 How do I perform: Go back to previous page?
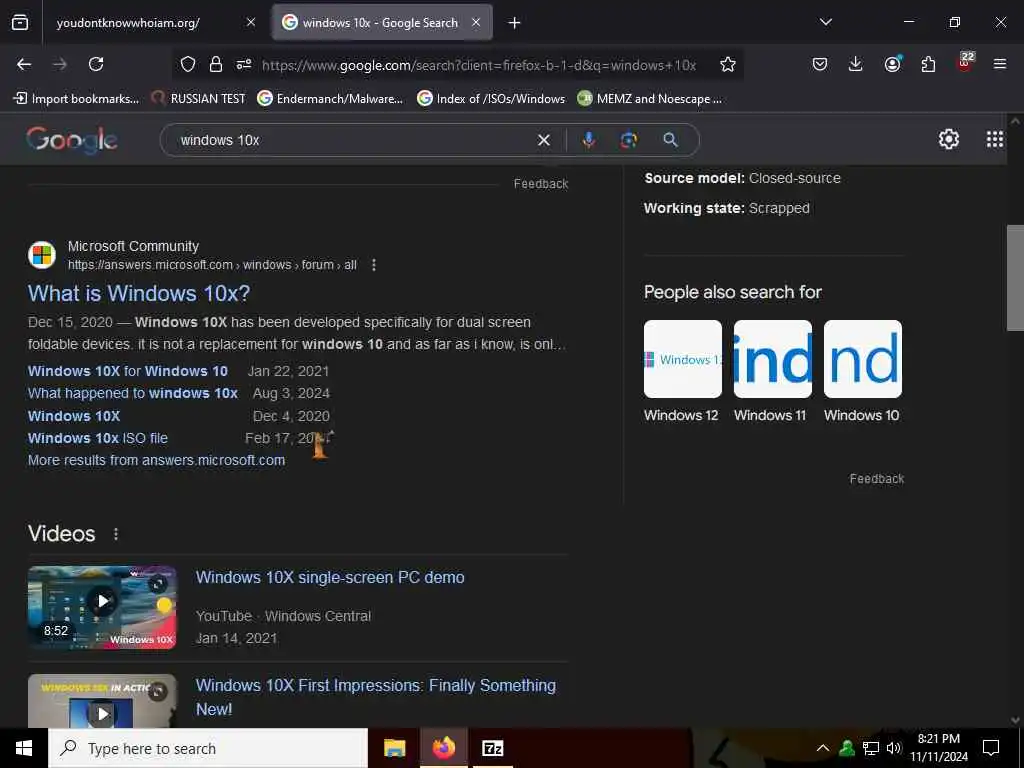pos(24,64)
